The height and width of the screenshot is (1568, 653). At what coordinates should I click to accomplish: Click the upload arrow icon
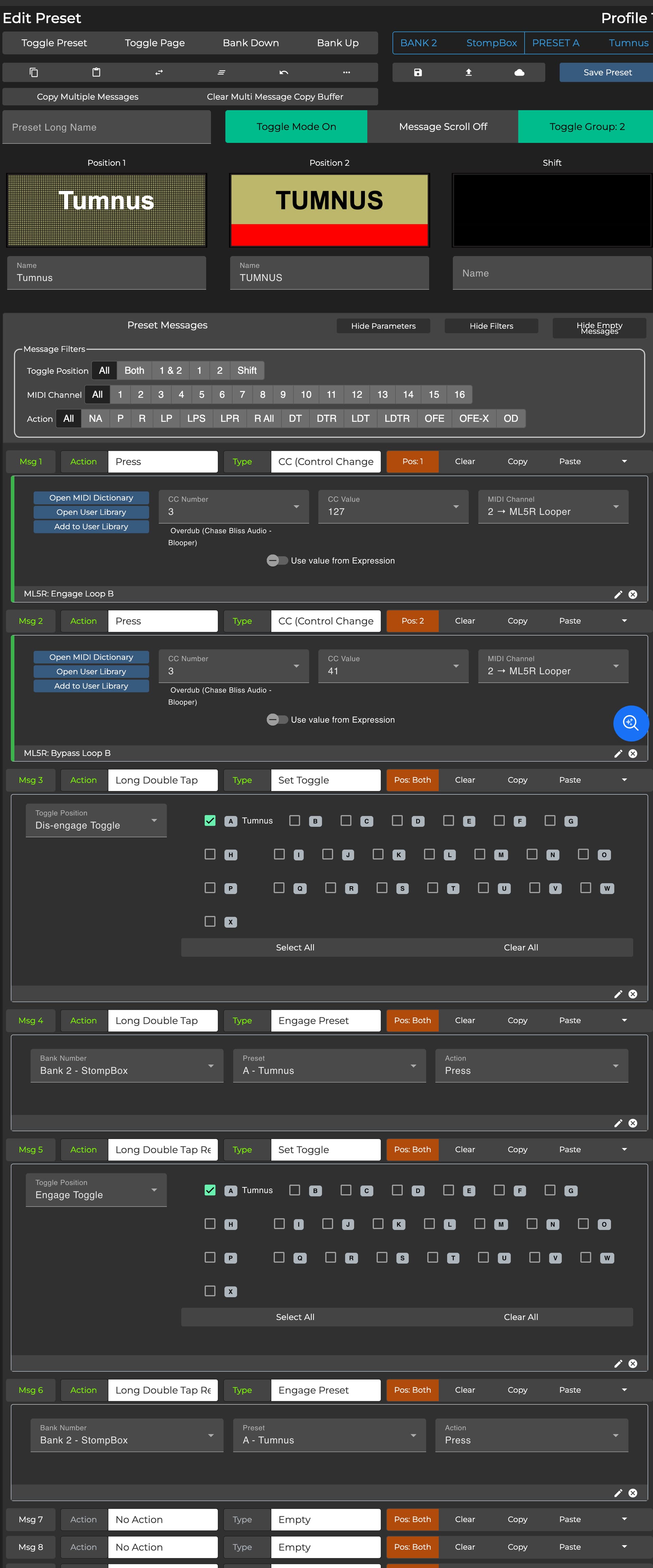pos(469,72)
